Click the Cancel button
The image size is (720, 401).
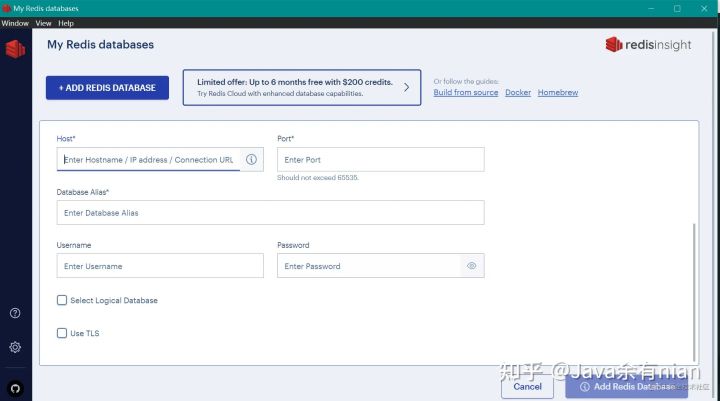tap(528, 387)
